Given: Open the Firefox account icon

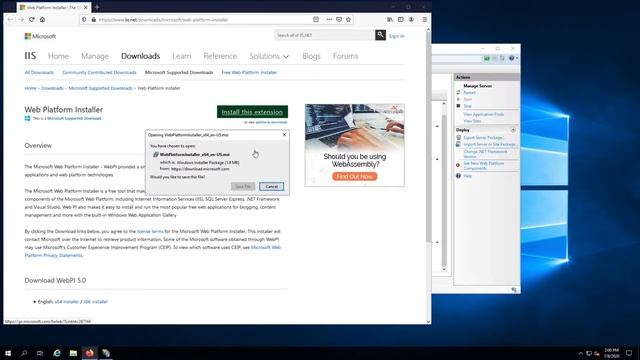Looking at the screenshot, I should (411, 19).
